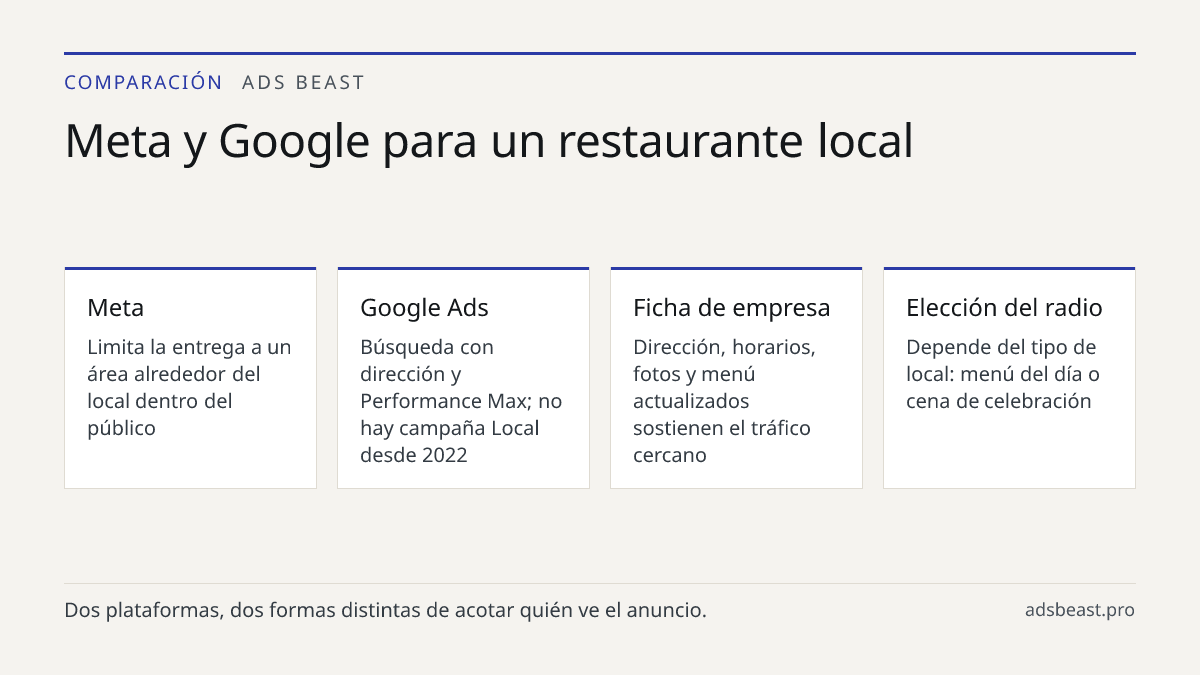The image size is (1200, 675).
Task: Click the headline 'Meta y Google para un restaurante local'
Action: [489, 141]
